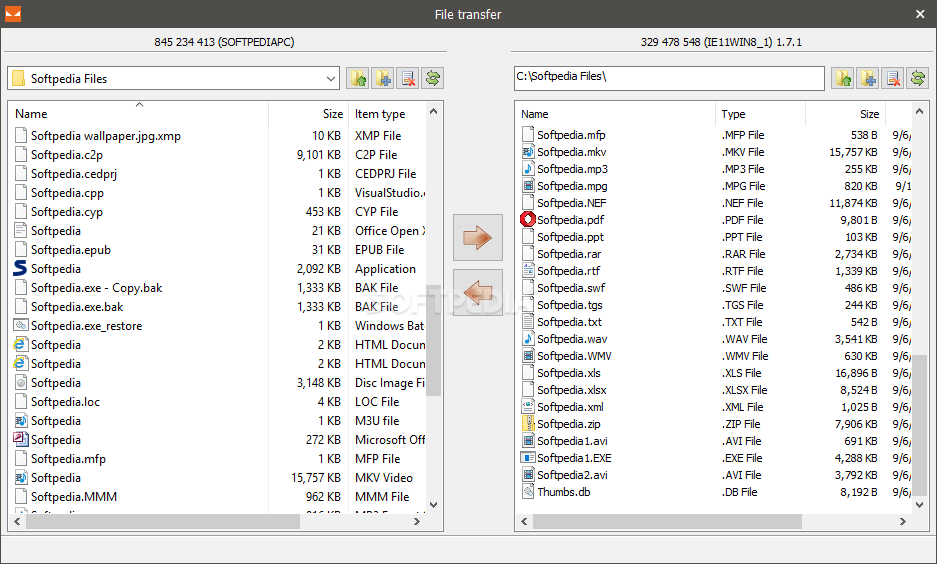Close the File transfer window
The width and height of the screenshot is (937, 564).
pyautogui.click(x=920, y=14)
